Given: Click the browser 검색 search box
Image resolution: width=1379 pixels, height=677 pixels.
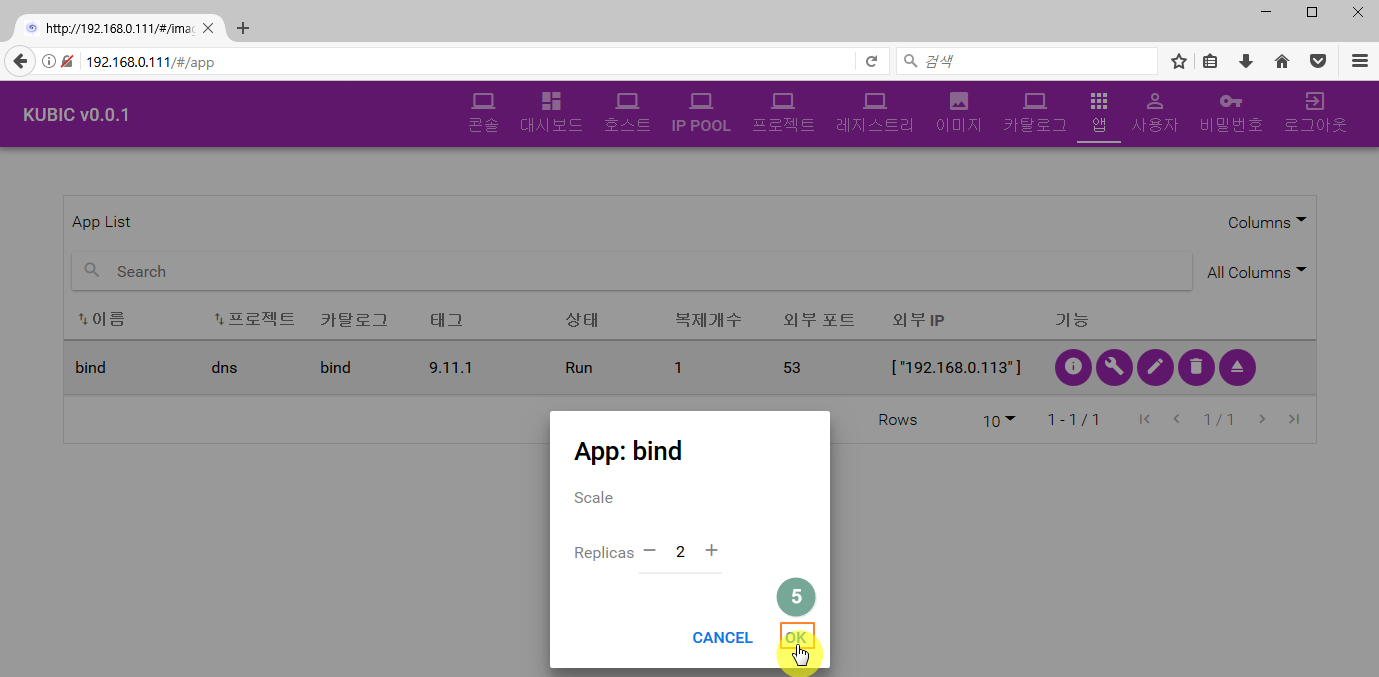Looking at the screenshot, I should [1027, 61].
